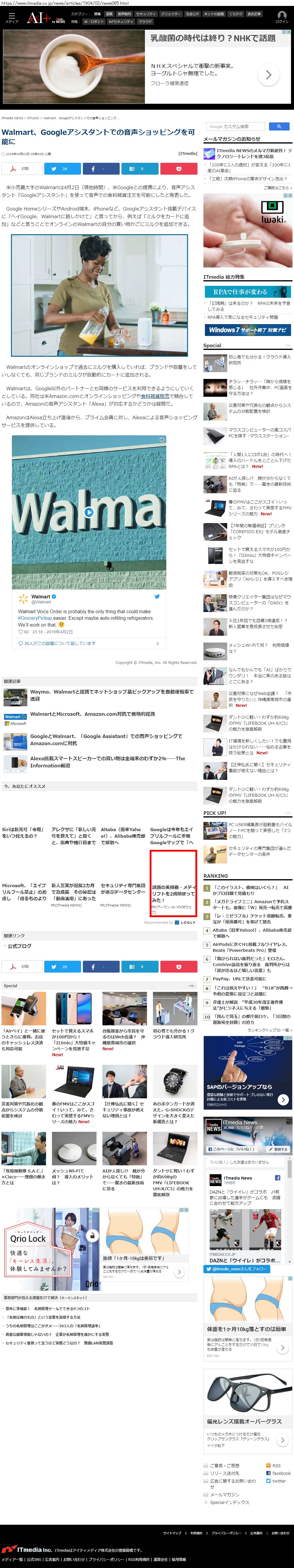Click 印刷 PDF icon under 公式ブログ

pyautogui.click(x=13, y=967)
